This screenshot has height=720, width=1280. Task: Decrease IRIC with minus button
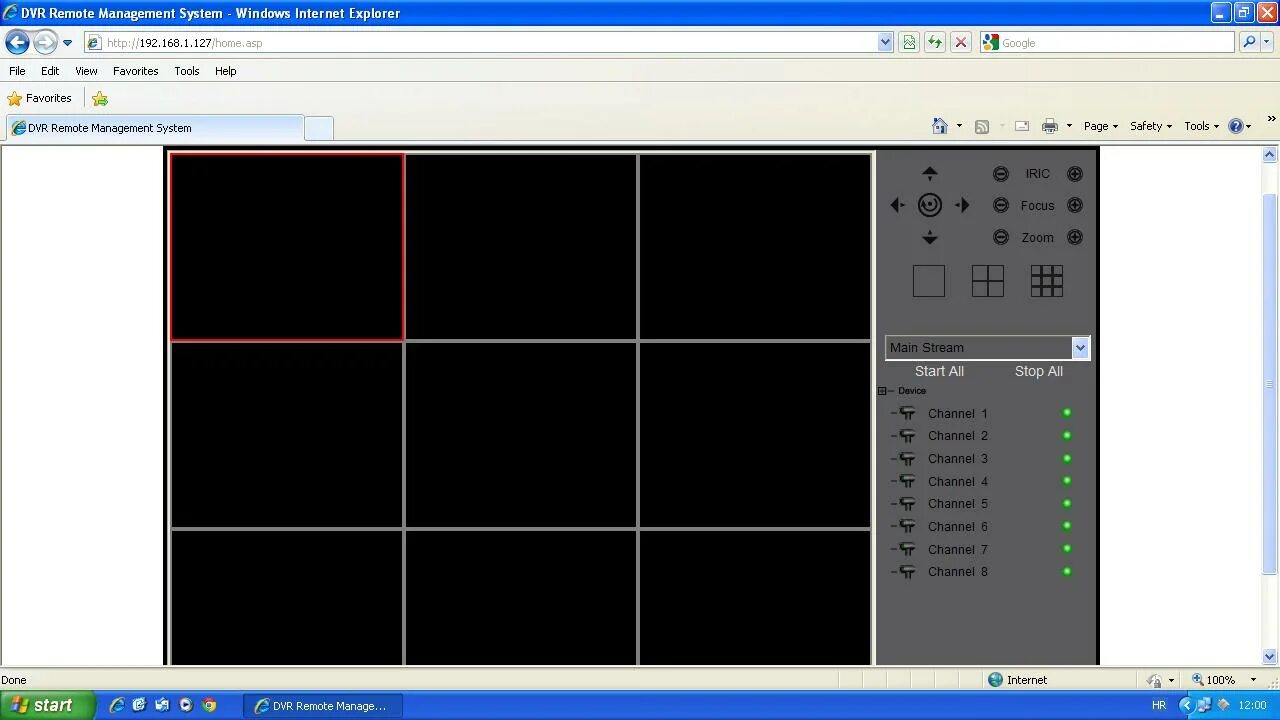point(1000,174)
